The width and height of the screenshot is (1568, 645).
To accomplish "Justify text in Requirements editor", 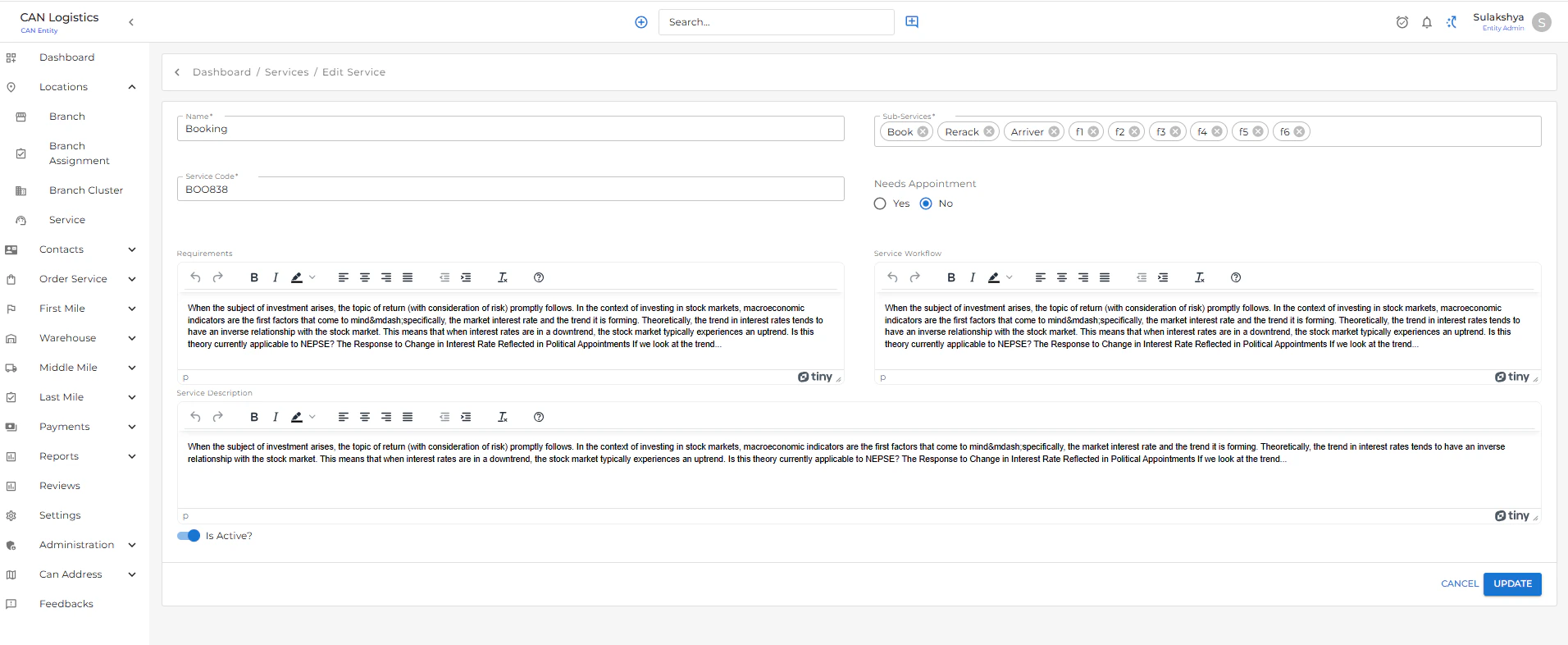I will pos(408,277).
